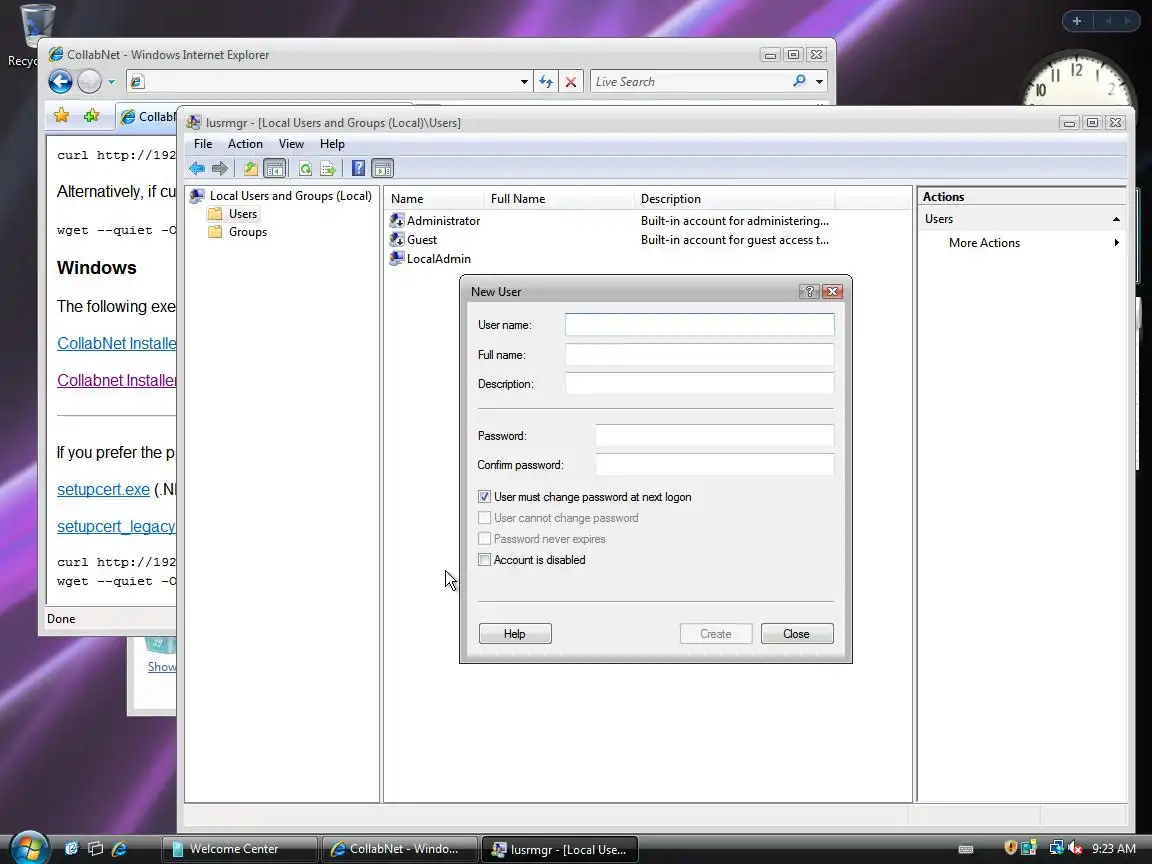Toggle Show/Hide Console Tree toolbar icon
The height and width of the screenshot is (864, 1152).
point(275,168)
